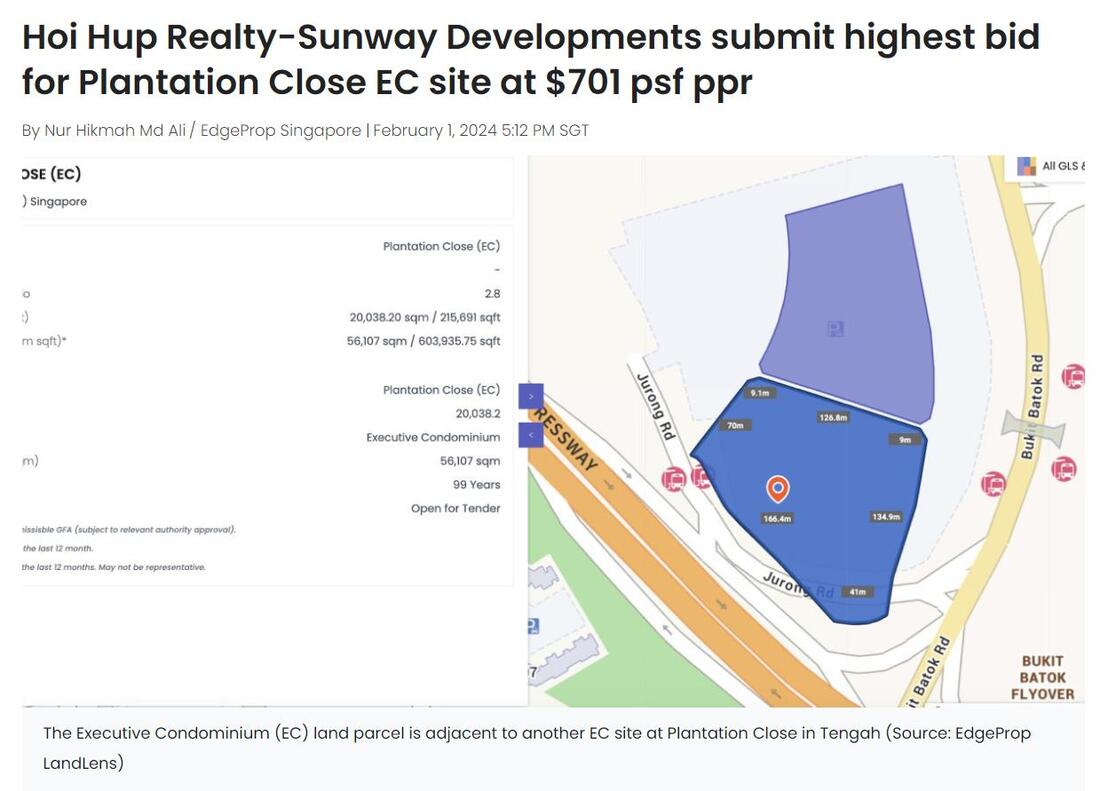
Task: Click the Executive Condominium value
Action: tap(433, 438)
